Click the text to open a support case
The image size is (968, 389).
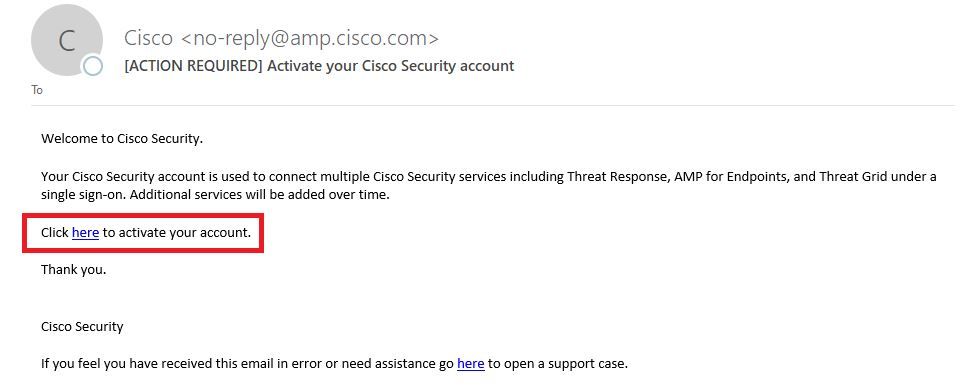[558, 364]
